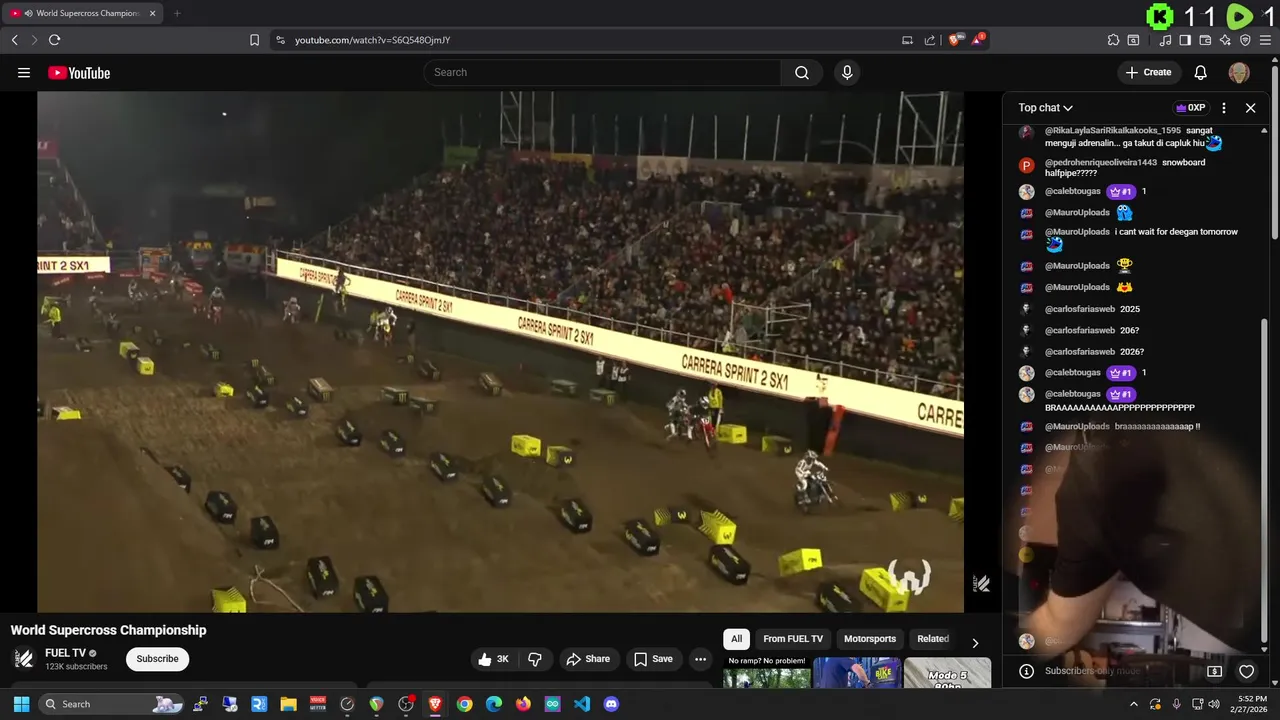Open the YouTube guide hamburger menu

coord(24,72)
